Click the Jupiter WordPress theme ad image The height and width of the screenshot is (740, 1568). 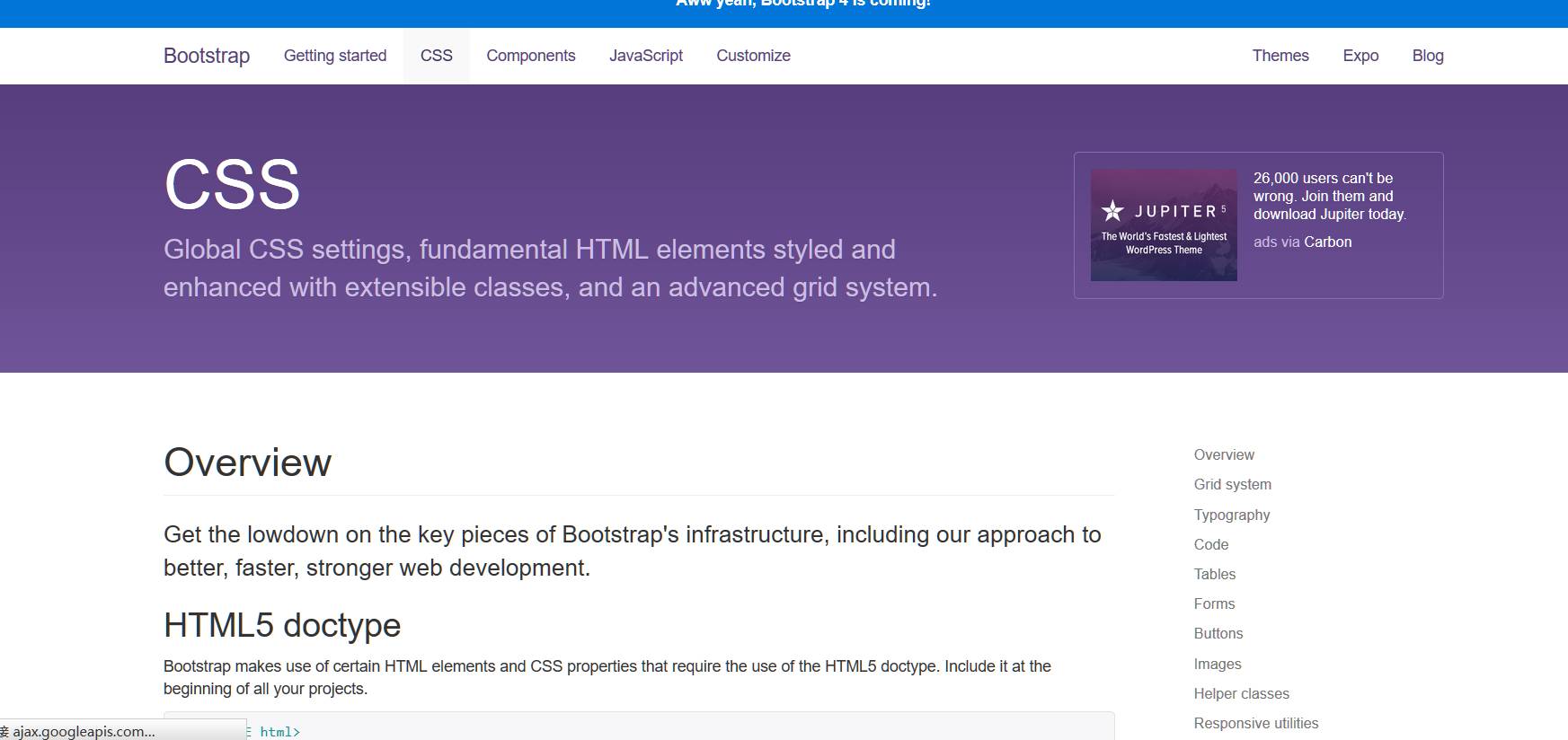[x=1164, y=225]
